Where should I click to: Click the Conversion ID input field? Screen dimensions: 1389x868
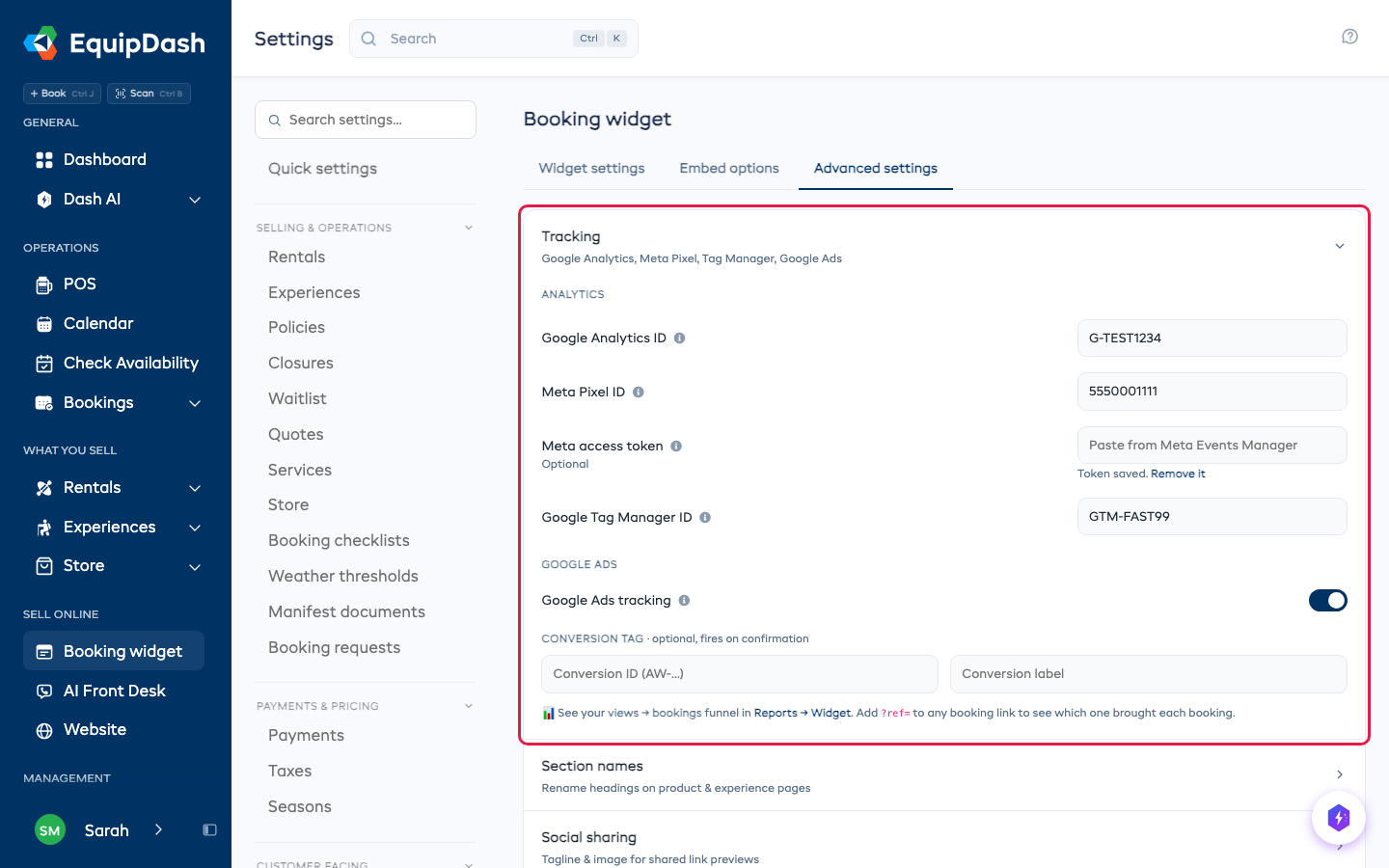[740, 674]
